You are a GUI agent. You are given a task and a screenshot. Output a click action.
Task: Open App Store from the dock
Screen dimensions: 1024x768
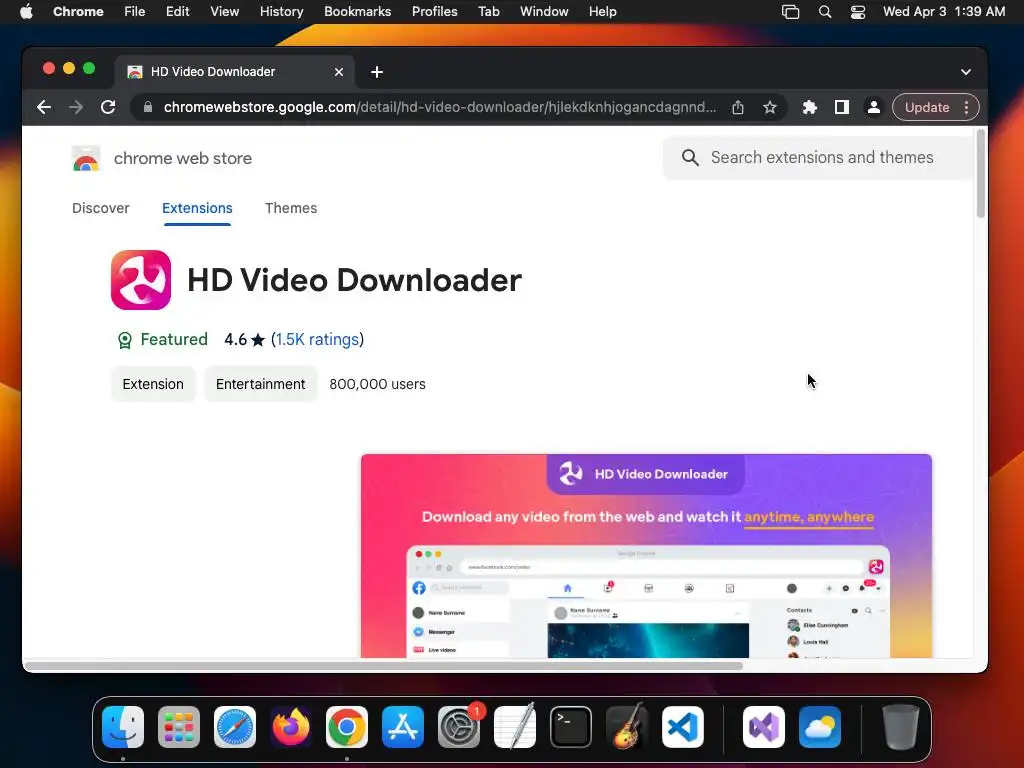(x=403, y=727)
